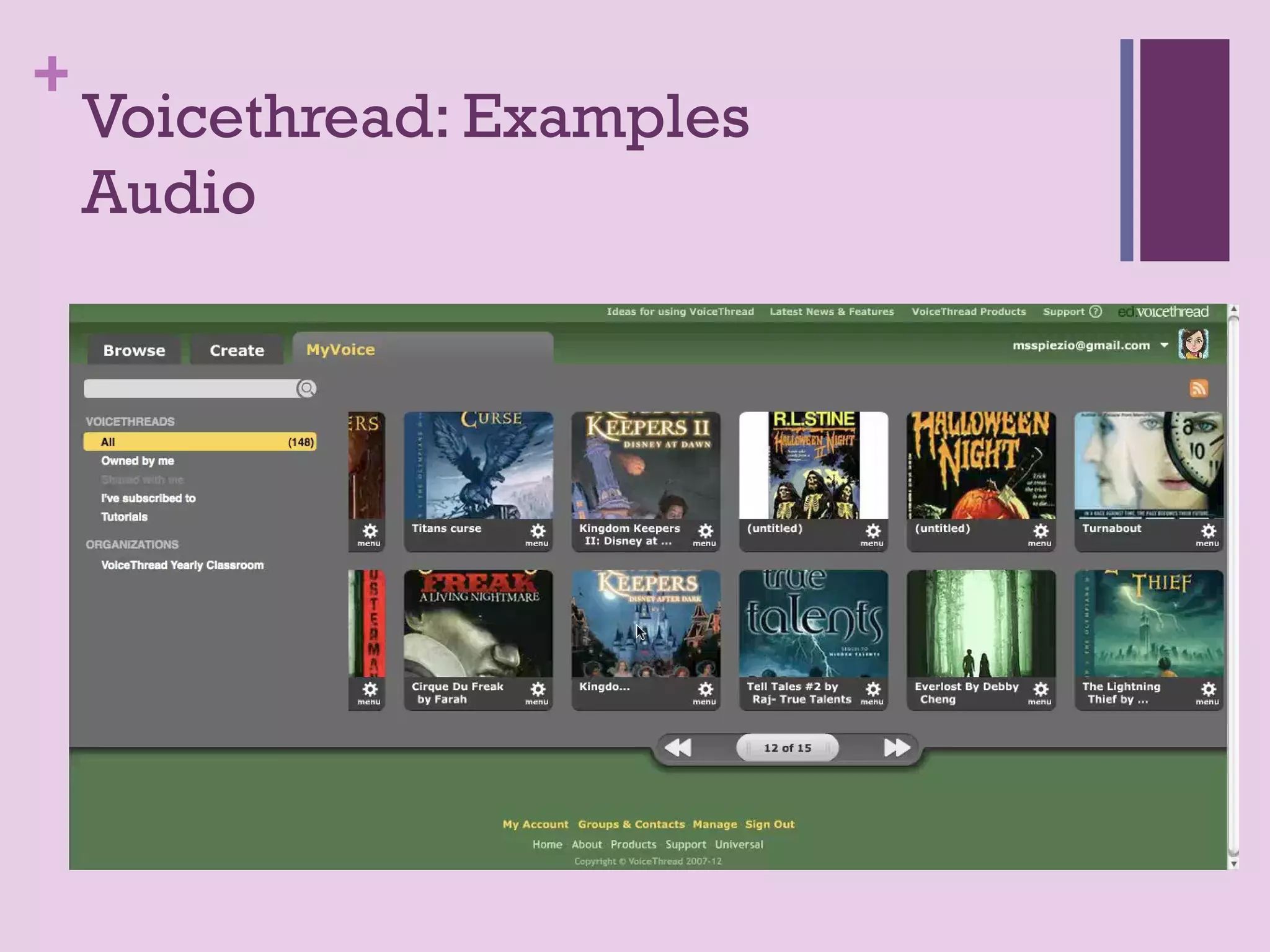Open Titans curse thumbnail

pos(478,465)
